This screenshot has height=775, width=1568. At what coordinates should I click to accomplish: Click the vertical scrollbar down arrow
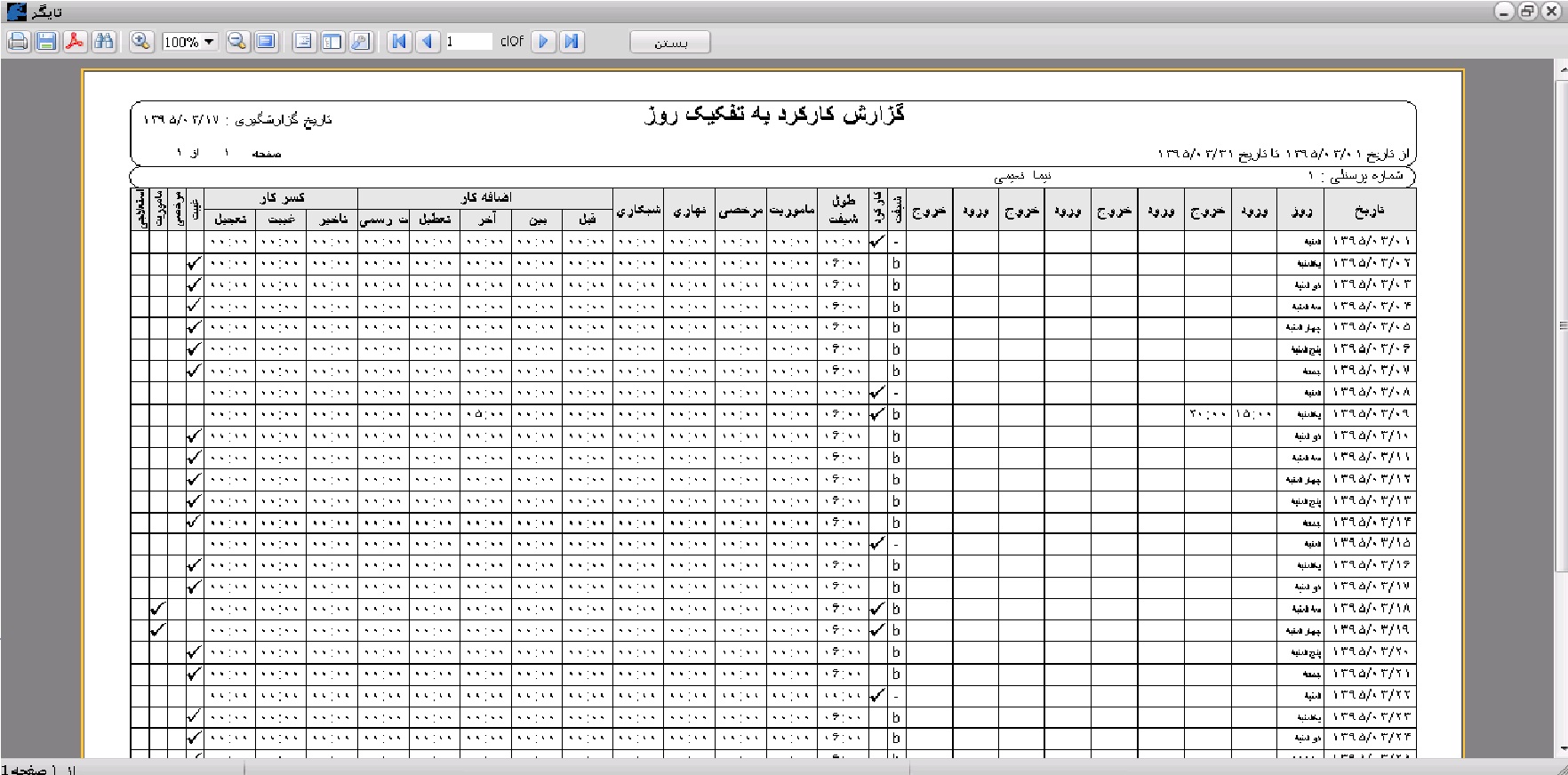(1561, 750)
